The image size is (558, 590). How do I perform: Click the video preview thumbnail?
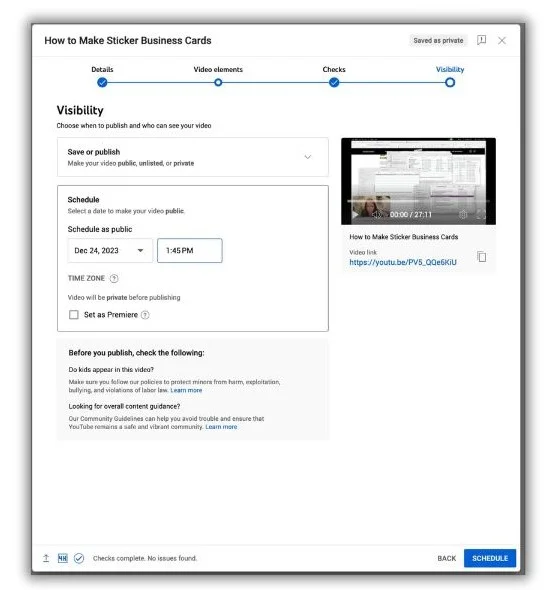pyautogui.click(x=418, y=181)
